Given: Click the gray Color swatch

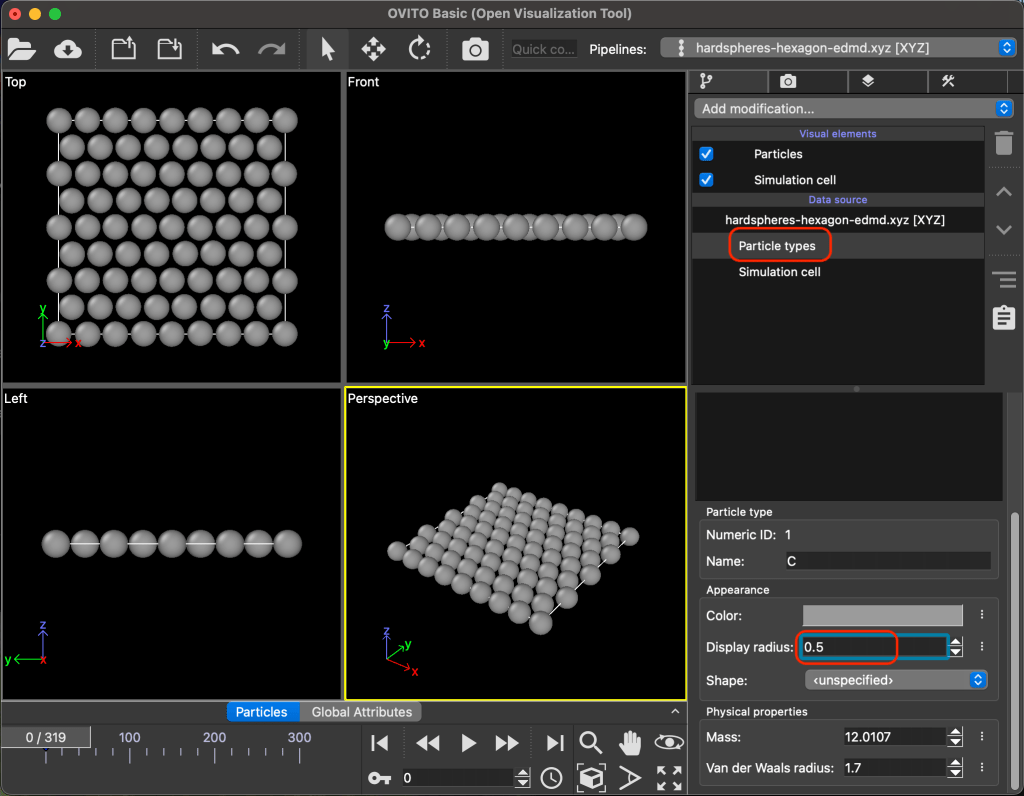Looking at the screenshot, I should (882, 616).
